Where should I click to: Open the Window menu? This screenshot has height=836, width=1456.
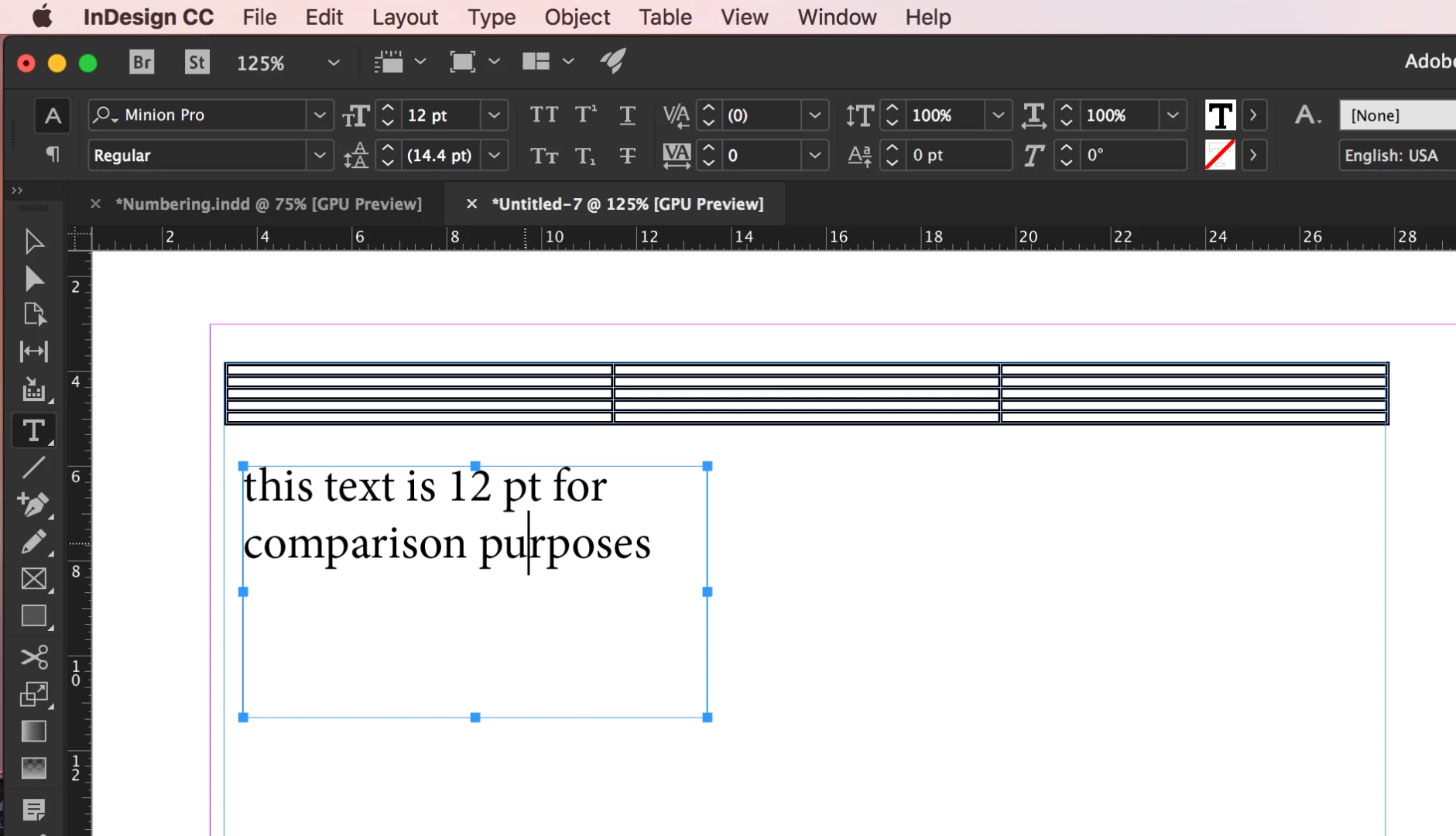pyautogui.click(x=837, y=17)
